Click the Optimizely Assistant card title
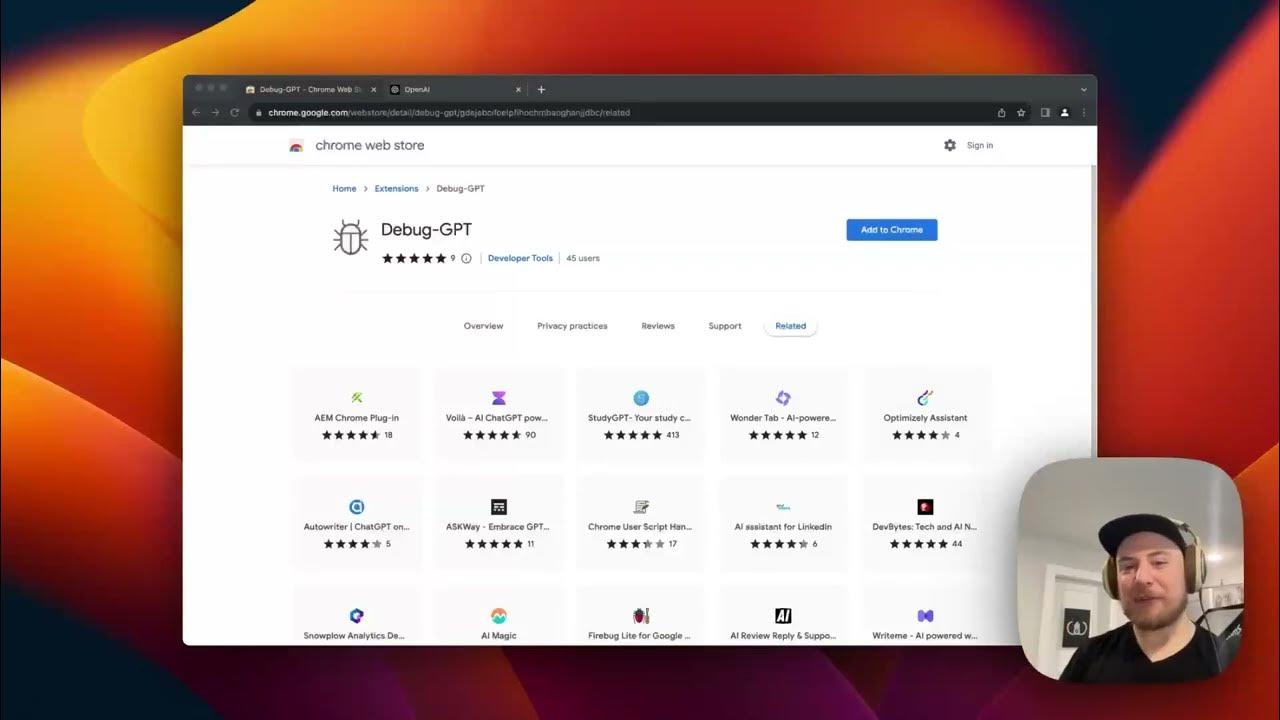 click(925, 418)
